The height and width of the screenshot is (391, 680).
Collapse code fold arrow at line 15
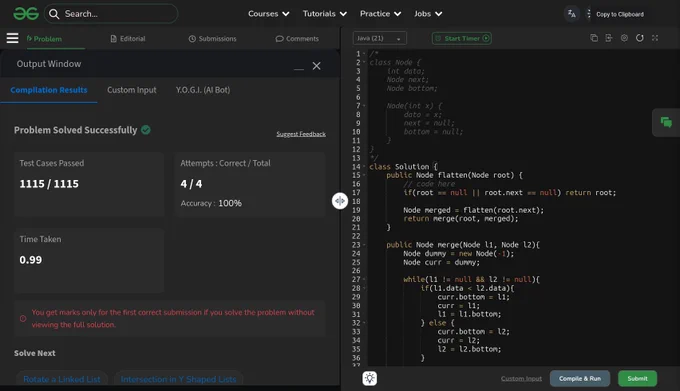[x=364, y=175]
